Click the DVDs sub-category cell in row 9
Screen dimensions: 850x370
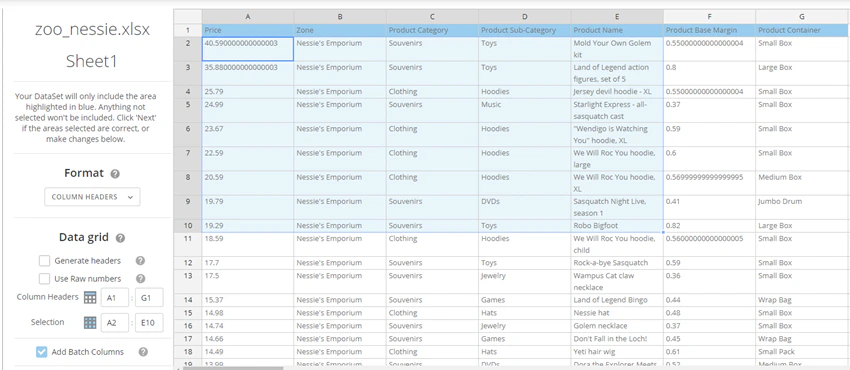pos(524,207)
